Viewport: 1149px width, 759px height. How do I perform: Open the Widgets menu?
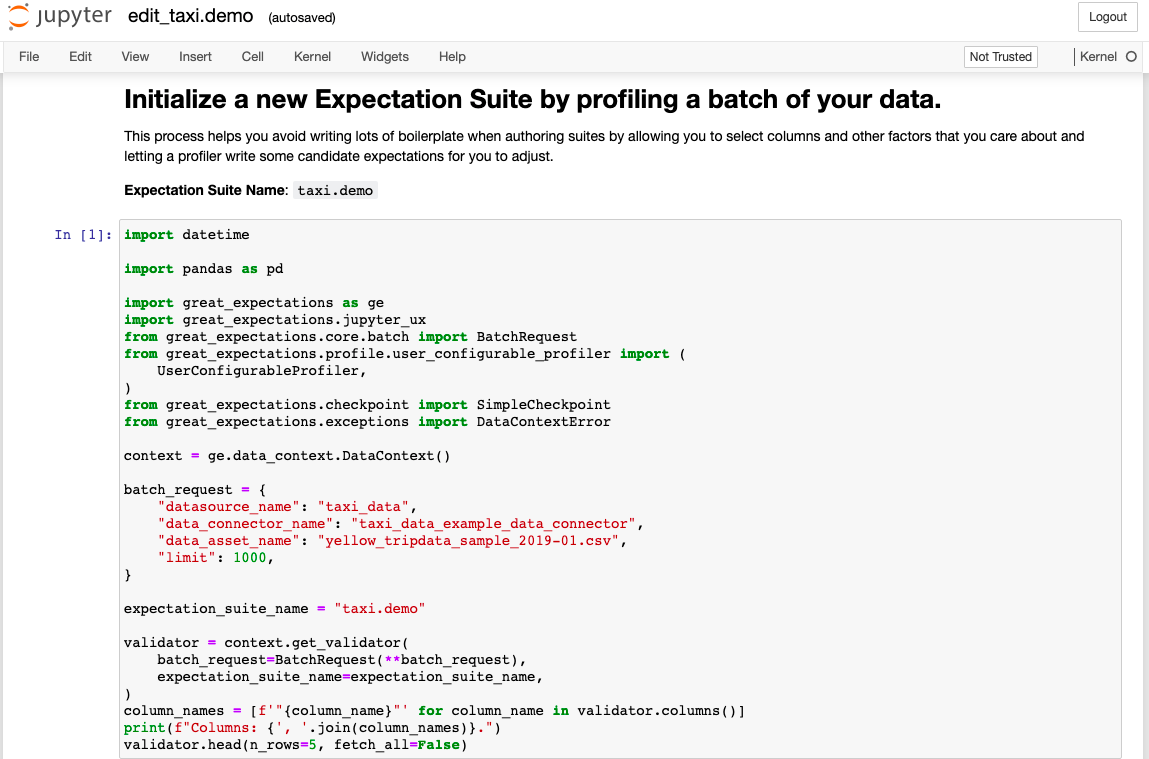385,57
